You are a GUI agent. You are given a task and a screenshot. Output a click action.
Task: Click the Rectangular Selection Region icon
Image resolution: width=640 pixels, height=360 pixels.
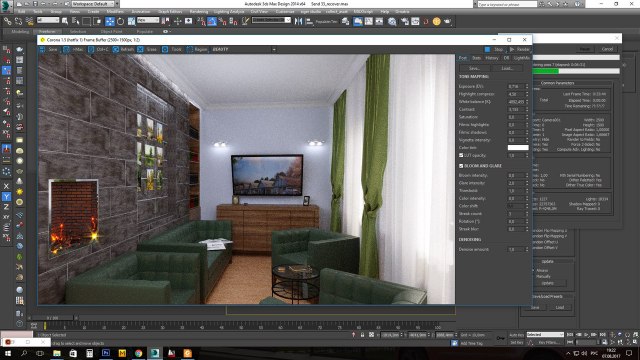(x=86, y=21)
